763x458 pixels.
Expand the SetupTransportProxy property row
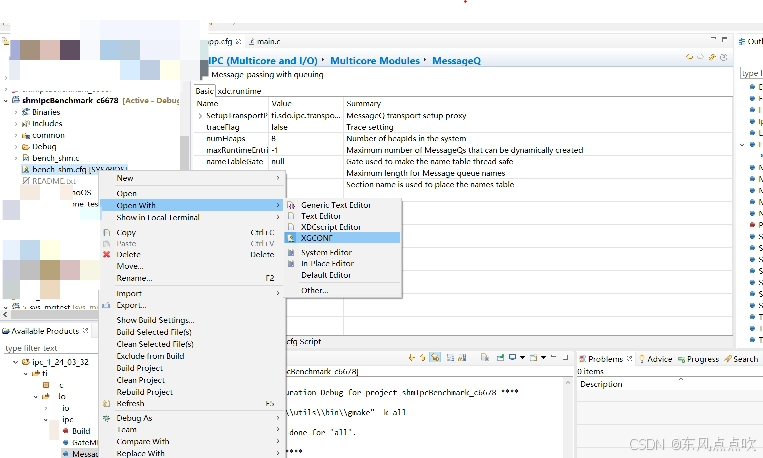click(x=200, y=116)
